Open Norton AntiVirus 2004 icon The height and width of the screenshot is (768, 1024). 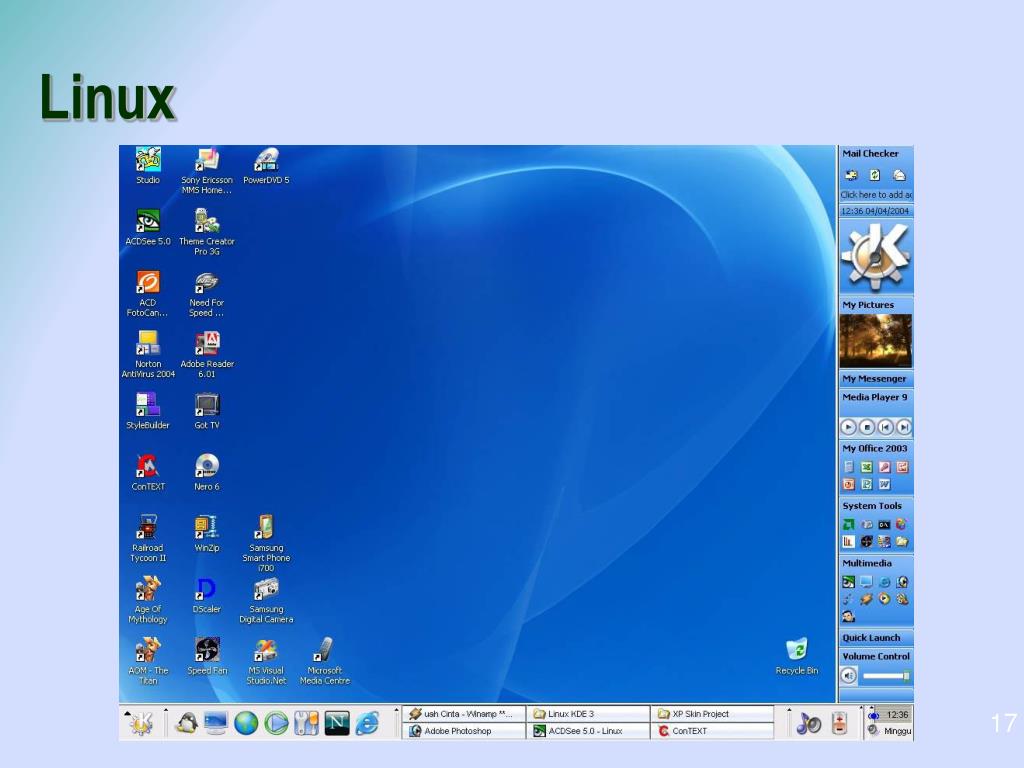[148, 355]
